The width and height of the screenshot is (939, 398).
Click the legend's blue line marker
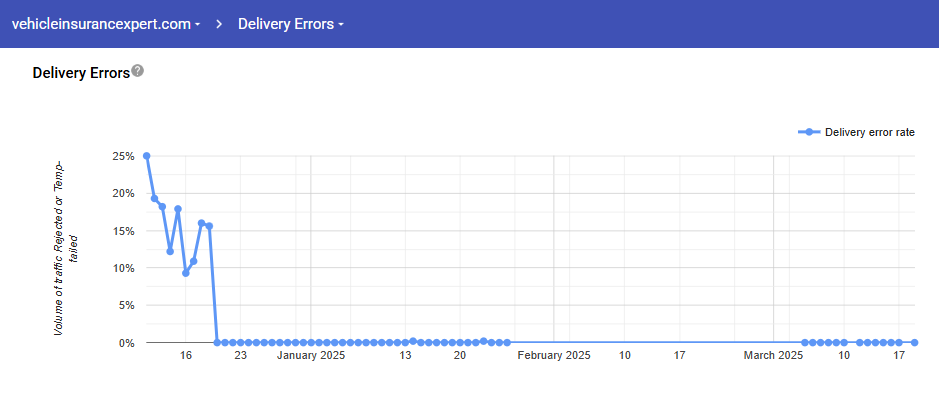click(809, 132)
